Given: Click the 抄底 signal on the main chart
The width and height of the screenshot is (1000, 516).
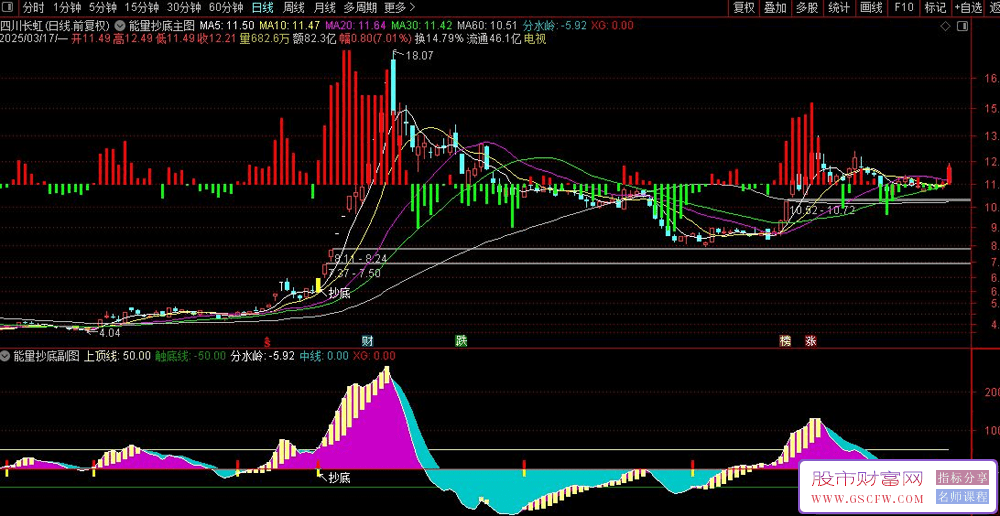Looking at the screenshot, I should tap(339, 293).
